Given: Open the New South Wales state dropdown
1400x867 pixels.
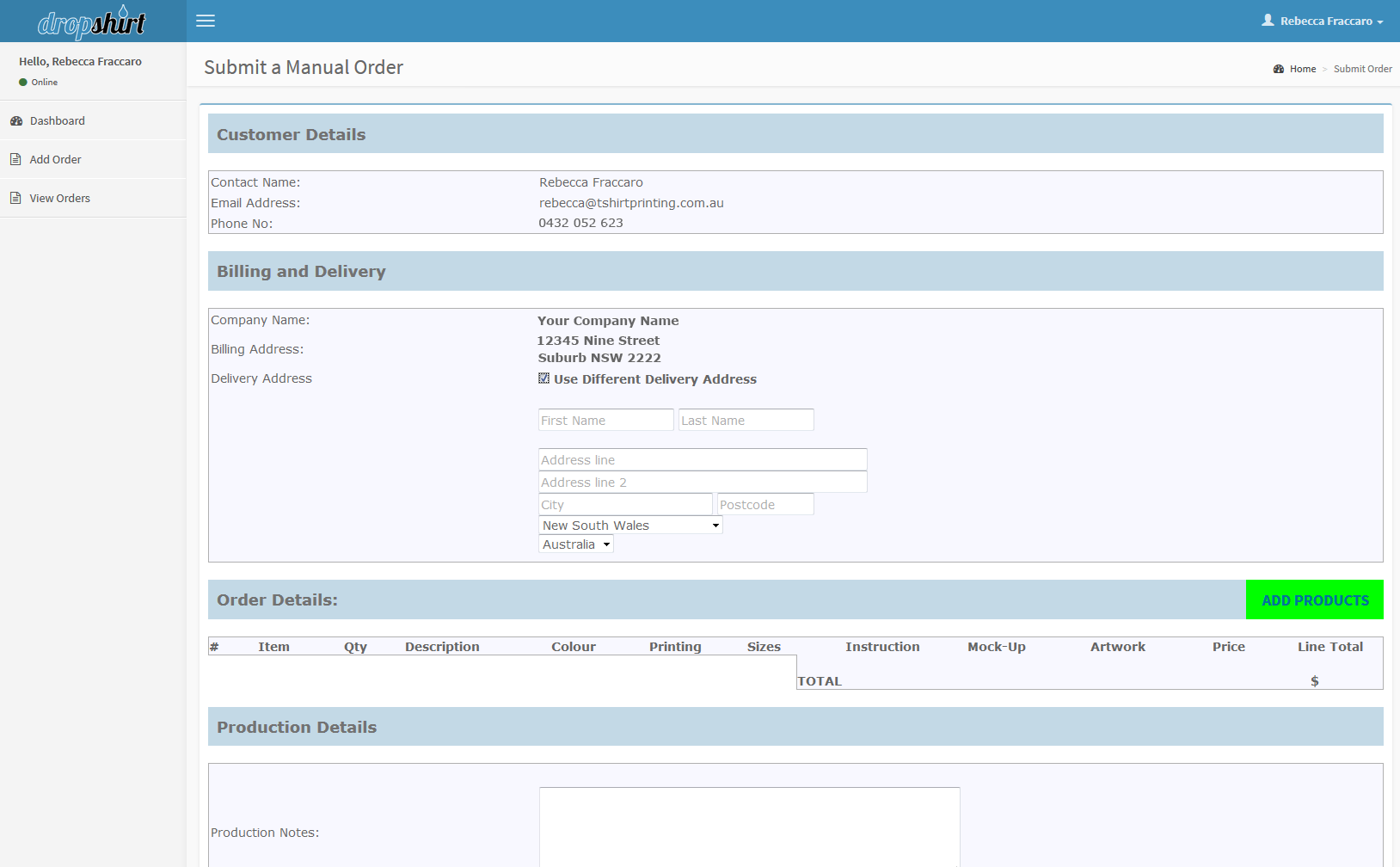Looking at the screenshot, I should click(x=630, y=526).
